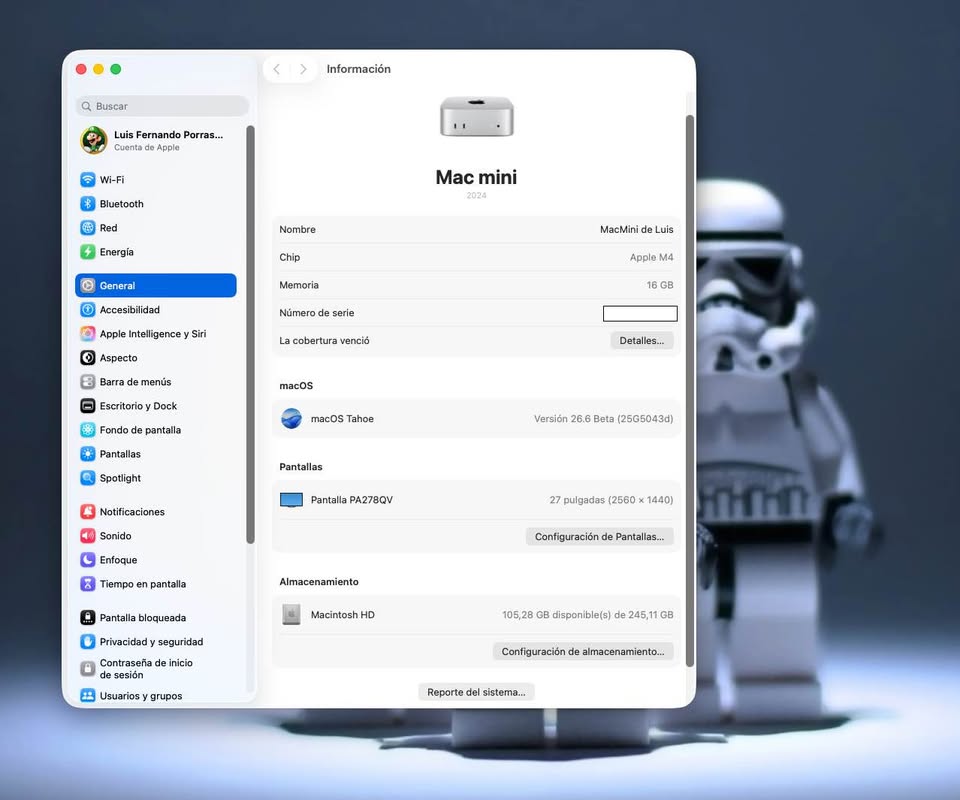Screen dimensions: 960x800
Task: Click the Macintosh HD drive icon
Action: pos(291,615)
